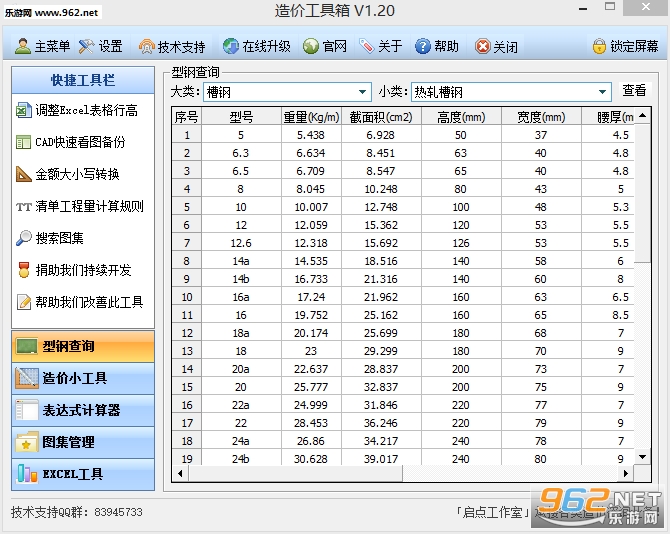Click the horizontal scrollbar left arrow
This screenshot has width=670, height=534.
pos(180,473)
